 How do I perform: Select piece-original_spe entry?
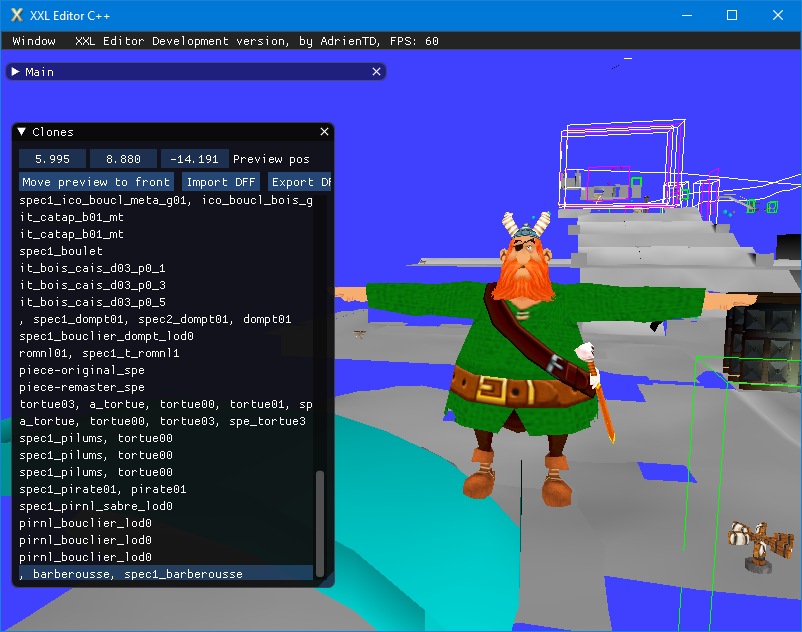coord(166,370)
